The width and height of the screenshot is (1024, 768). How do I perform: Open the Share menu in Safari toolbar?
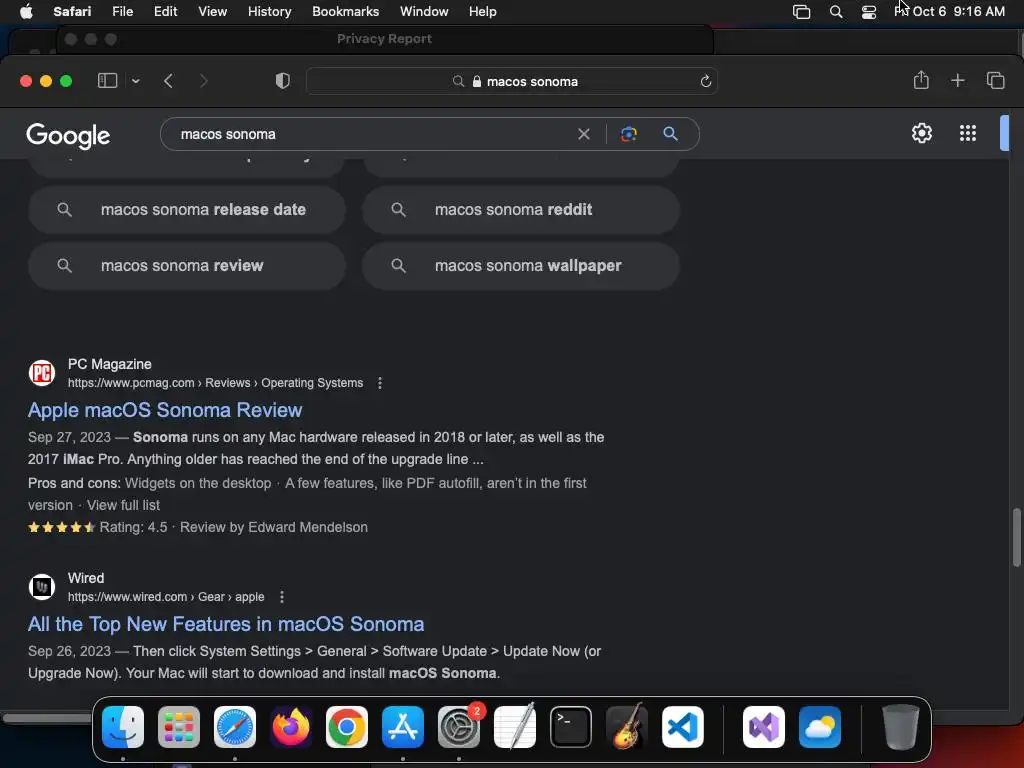click(x=921, y=80)
